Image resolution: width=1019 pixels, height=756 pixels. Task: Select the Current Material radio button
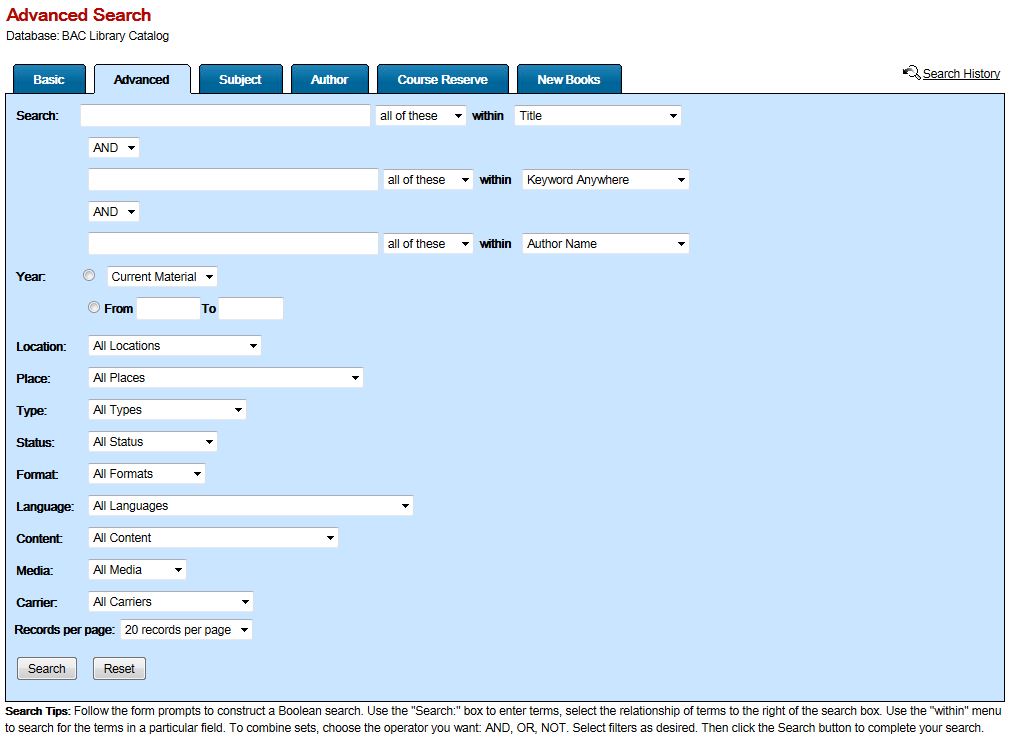coord(89,275)
